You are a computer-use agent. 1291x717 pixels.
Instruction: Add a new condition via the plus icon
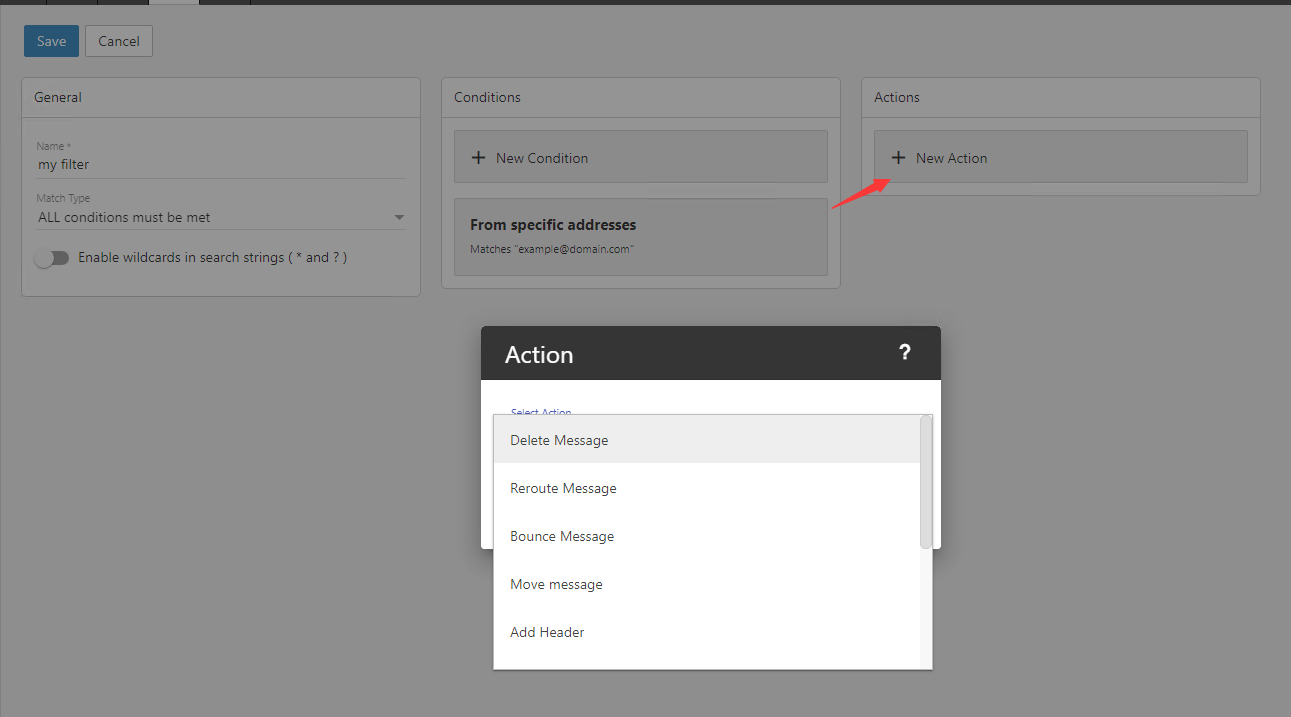[x=478, y=157]
